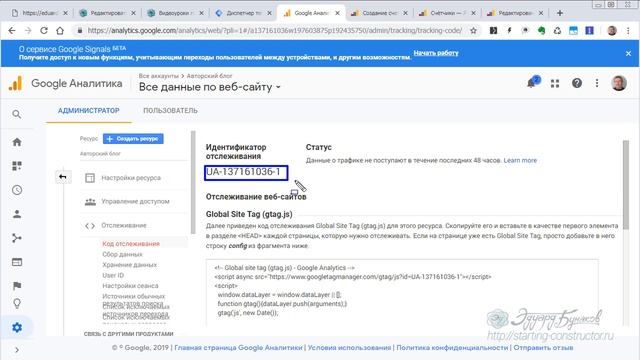Screen dimensions: 640x360
Task: Click the 'Learn more' status link
Action: pyautogui.click(x=520, y=160)
